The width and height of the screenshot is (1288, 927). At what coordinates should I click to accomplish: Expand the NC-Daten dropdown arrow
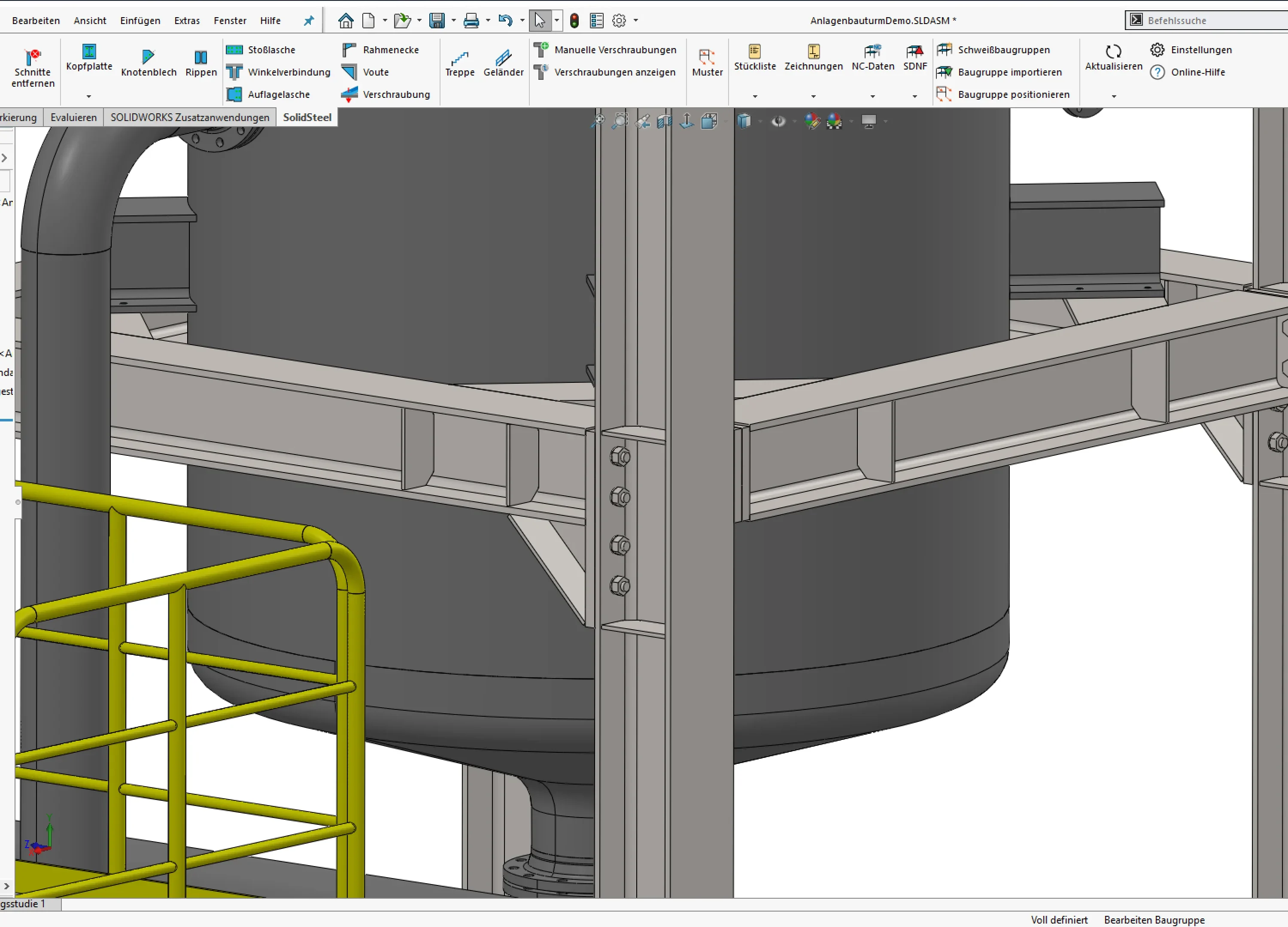tap(873, 97)
